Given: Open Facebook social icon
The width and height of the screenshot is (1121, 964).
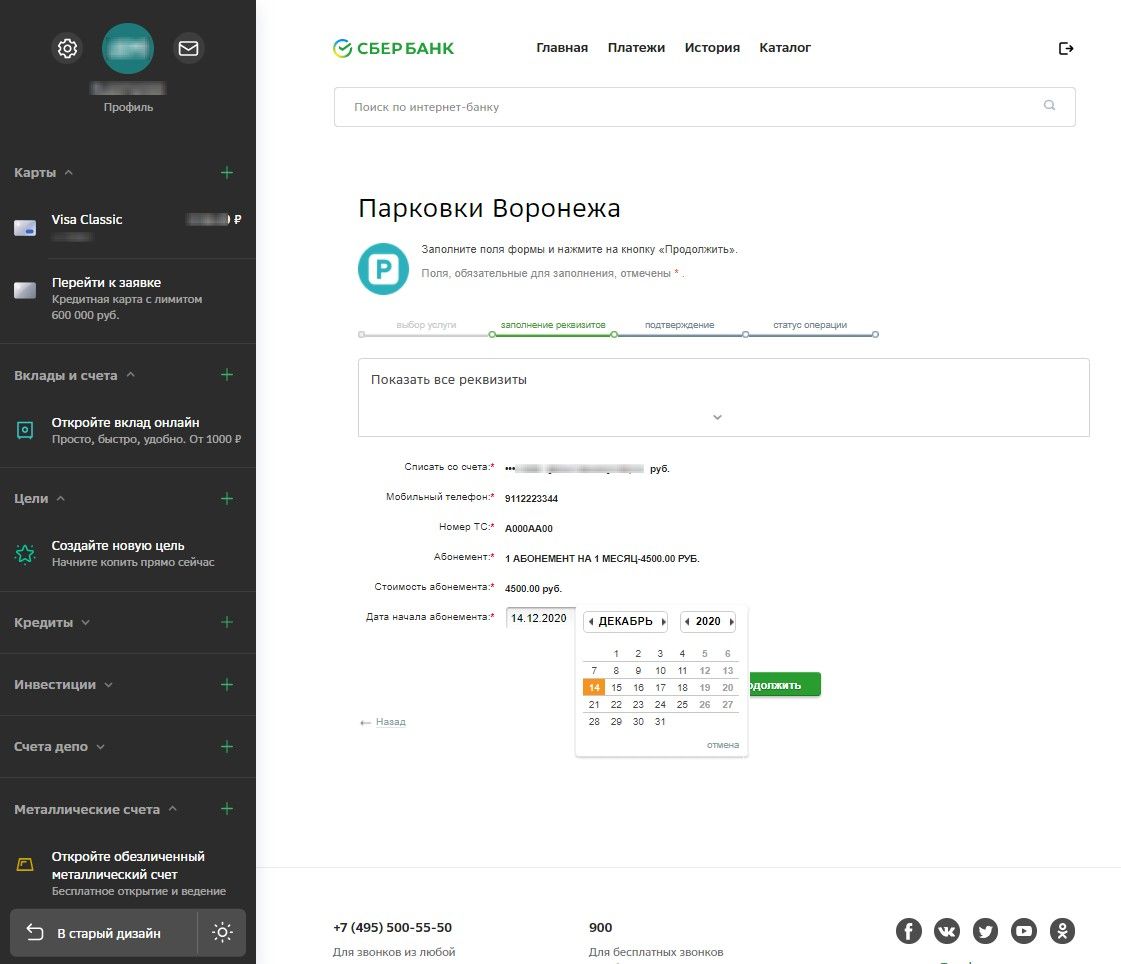Looking at the screenshot, I should pyautogui.click(x=909, y=931).
